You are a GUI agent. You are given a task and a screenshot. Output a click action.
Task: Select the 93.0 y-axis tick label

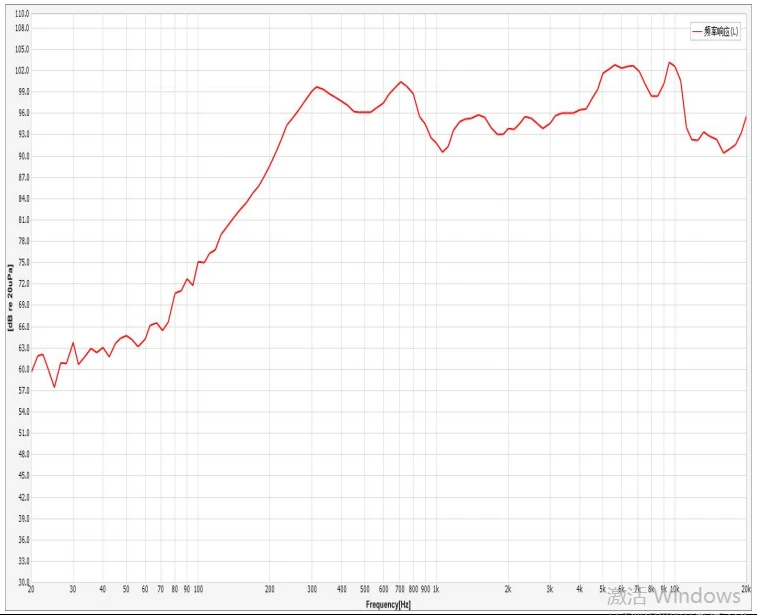[24, 134]
